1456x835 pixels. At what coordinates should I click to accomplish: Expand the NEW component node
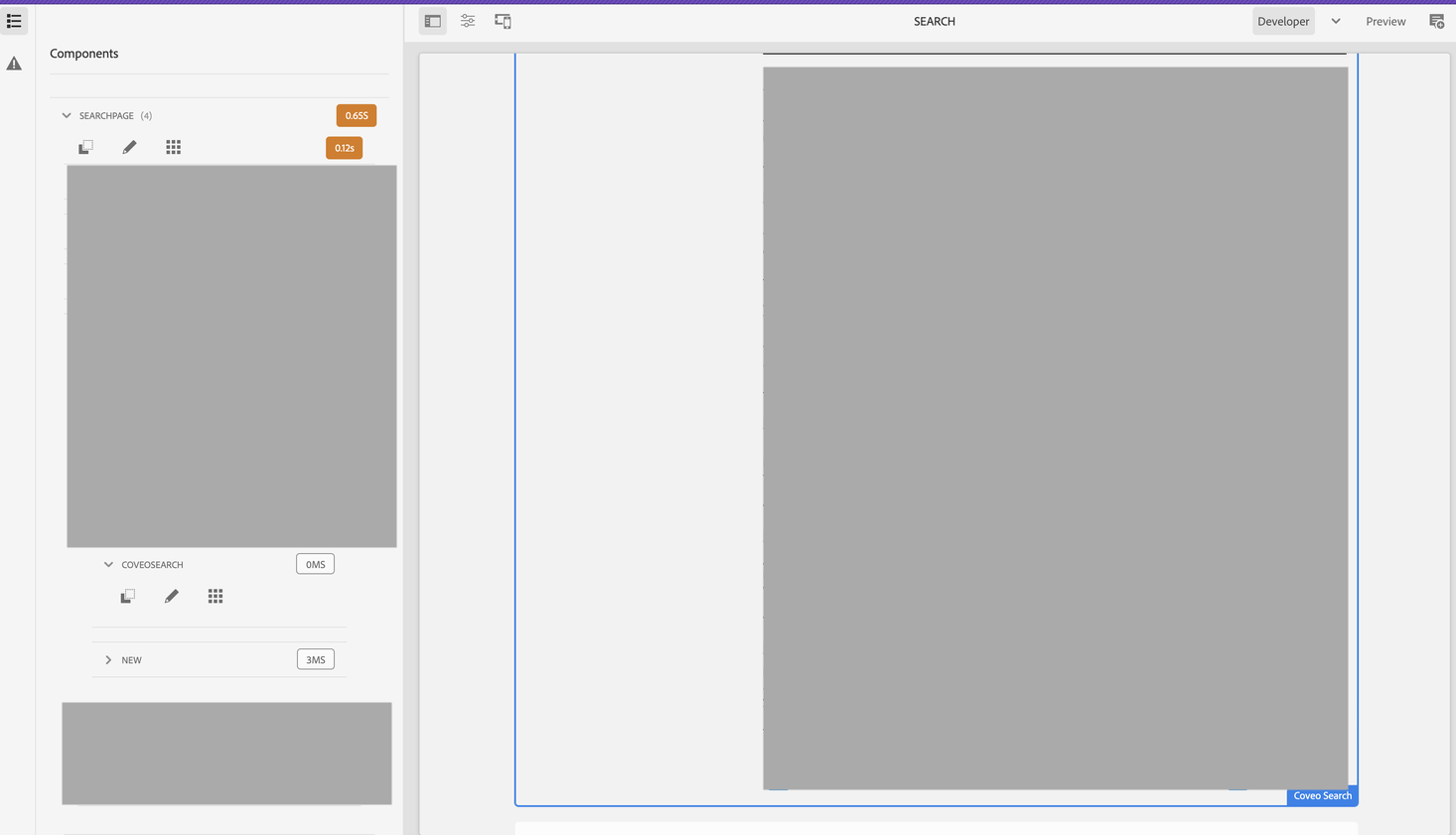click(108, 660)
